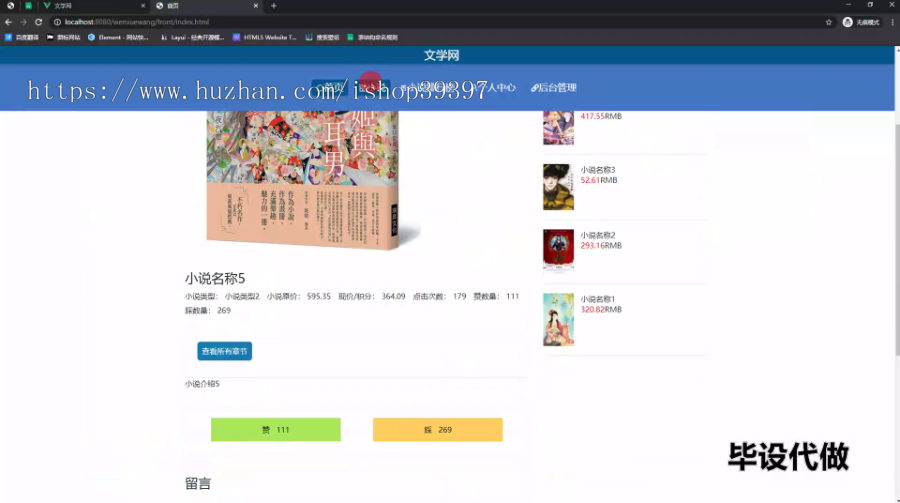Click the 小说名称3 title link
Image resolution: width=900 pixels, height=503 pixels.
(x=598, y=170)
